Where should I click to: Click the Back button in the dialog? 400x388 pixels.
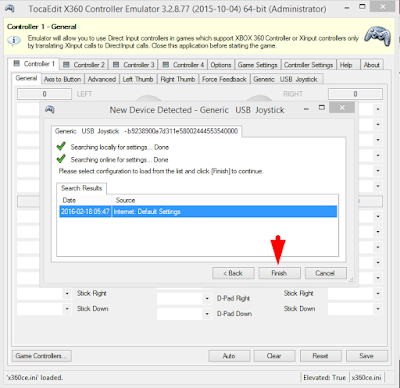pyautogui.click(x=233, y=273)
